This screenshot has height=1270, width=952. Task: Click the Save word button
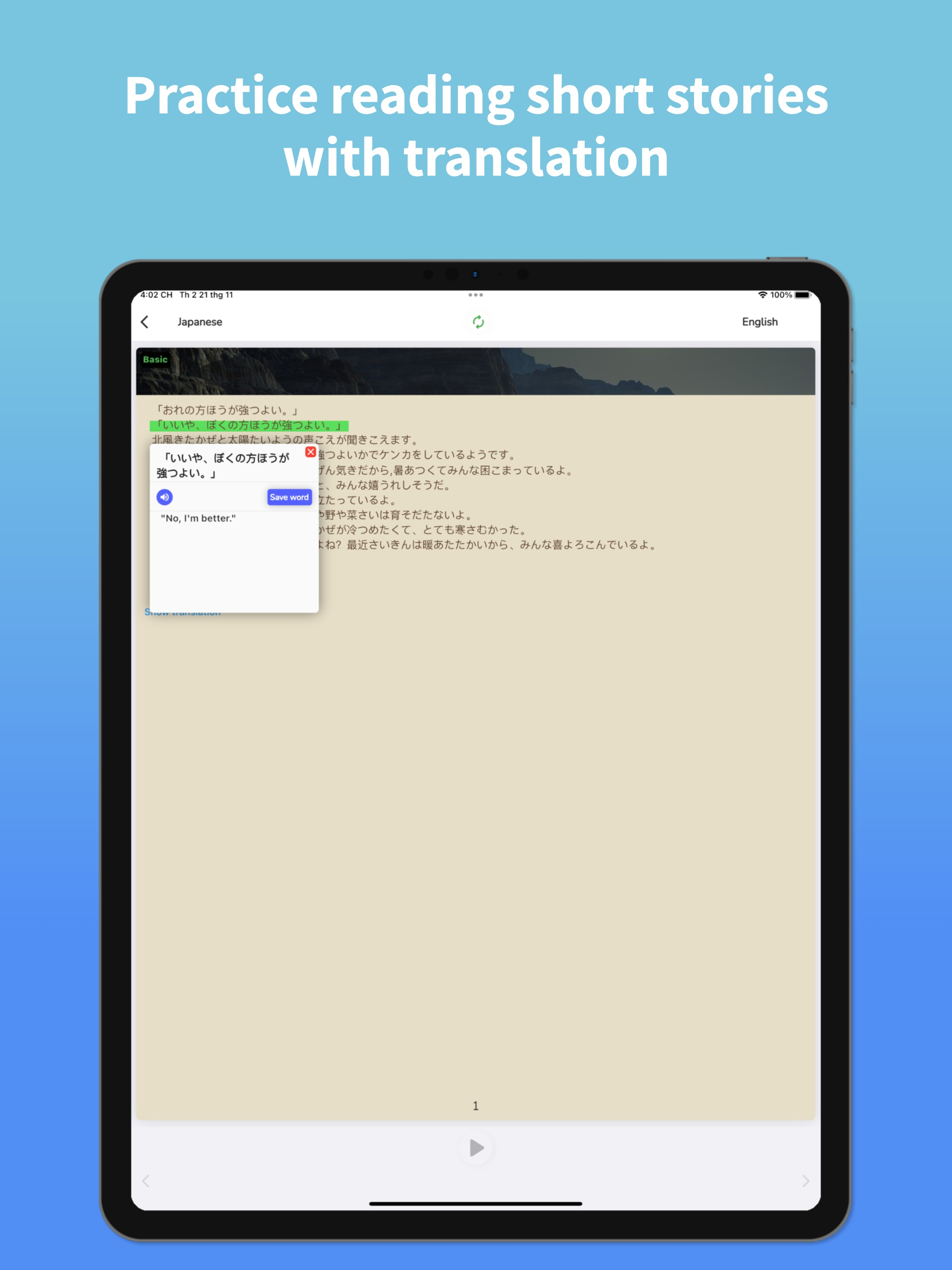coord(290,497)
